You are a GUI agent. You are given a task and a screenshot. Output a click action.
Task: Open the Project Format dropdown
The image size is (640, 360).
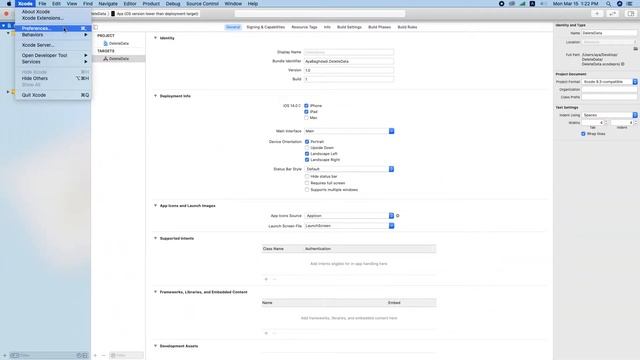click(x=609, y=82)
